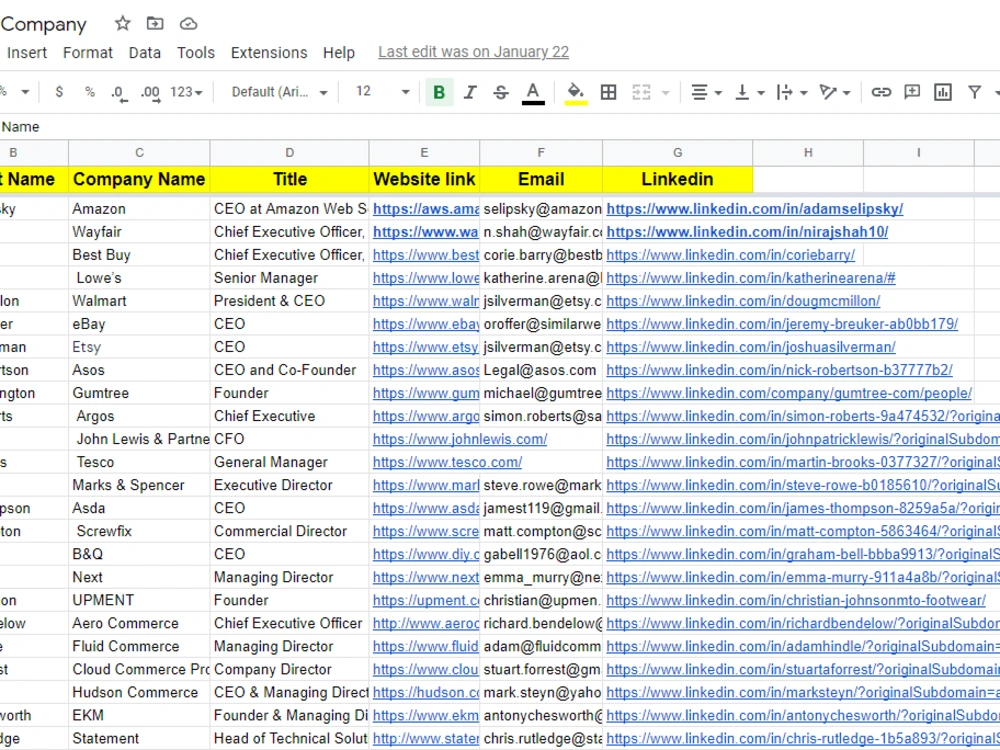Toggle bold formatting

pos(439,92)
